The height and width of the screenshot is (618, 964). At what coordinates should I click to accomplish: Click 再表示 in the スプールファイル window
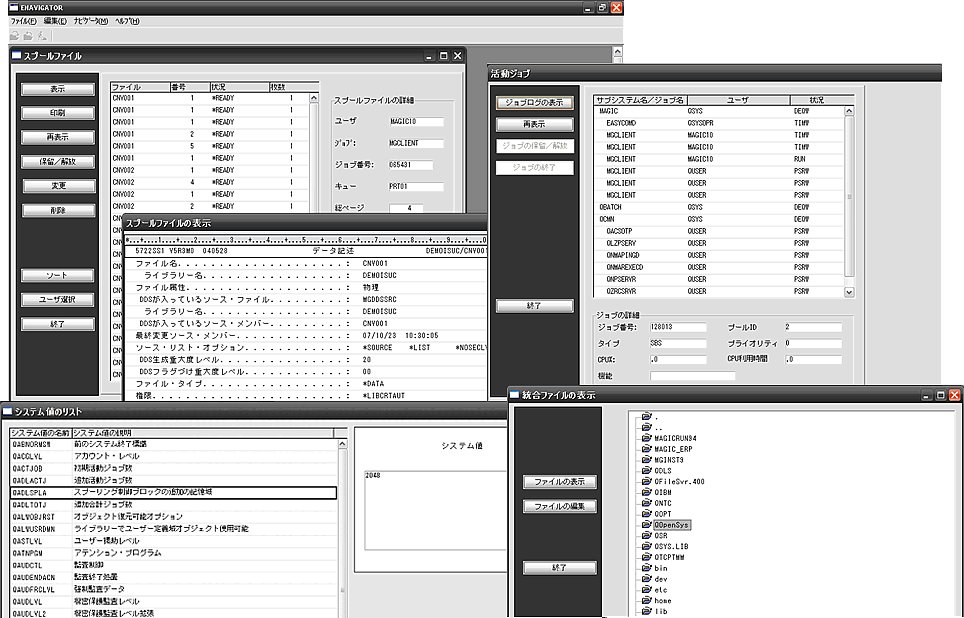coord(58,137)
